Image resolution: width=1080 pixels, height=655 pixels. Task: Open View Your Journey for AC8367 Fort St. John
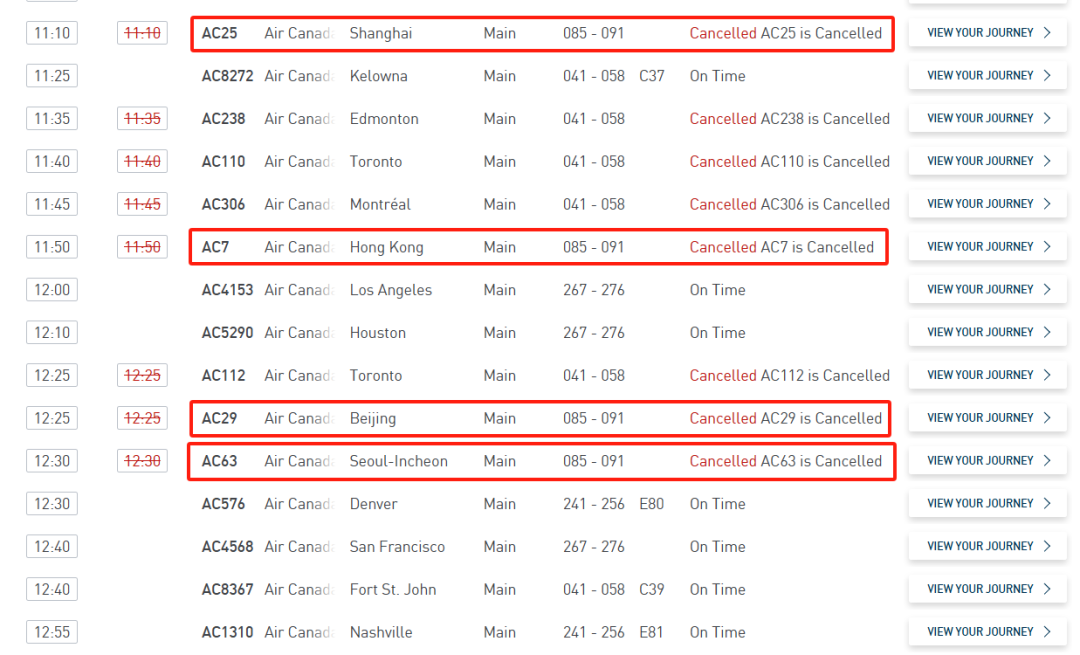pyautogui.click(x=987, y=589)
